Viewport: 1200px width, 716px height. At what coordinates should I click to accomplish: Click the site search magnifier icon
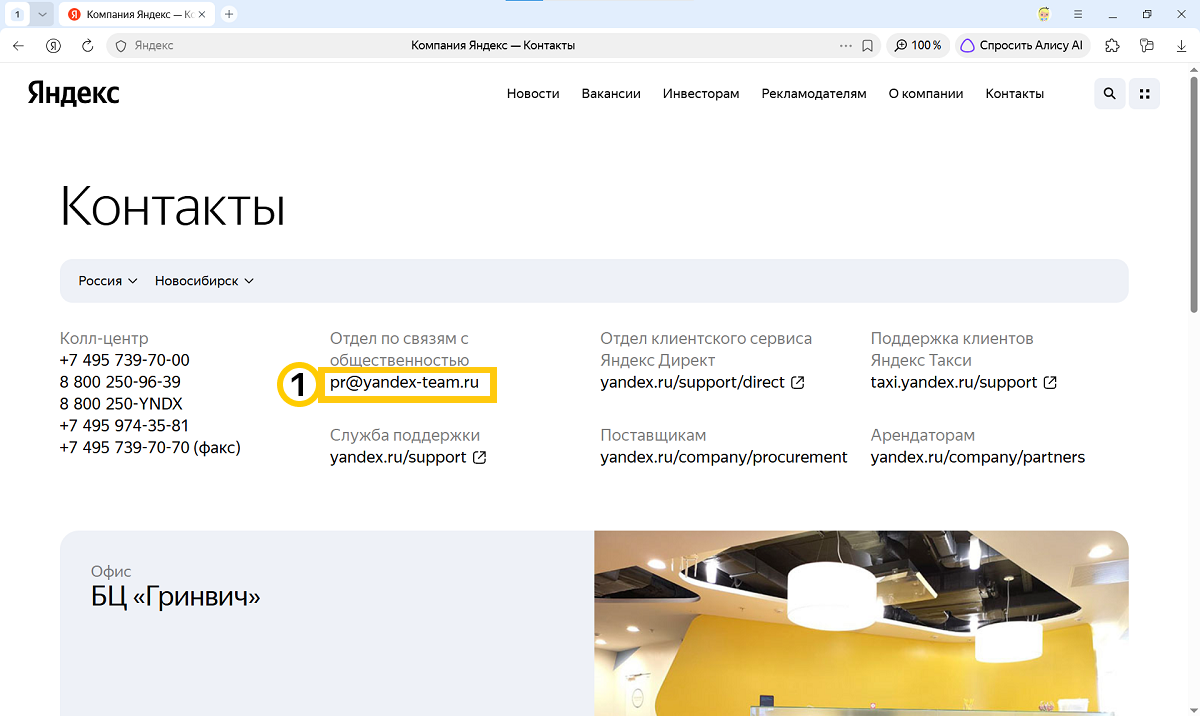pyautogui.click(x=1110, y=93)
